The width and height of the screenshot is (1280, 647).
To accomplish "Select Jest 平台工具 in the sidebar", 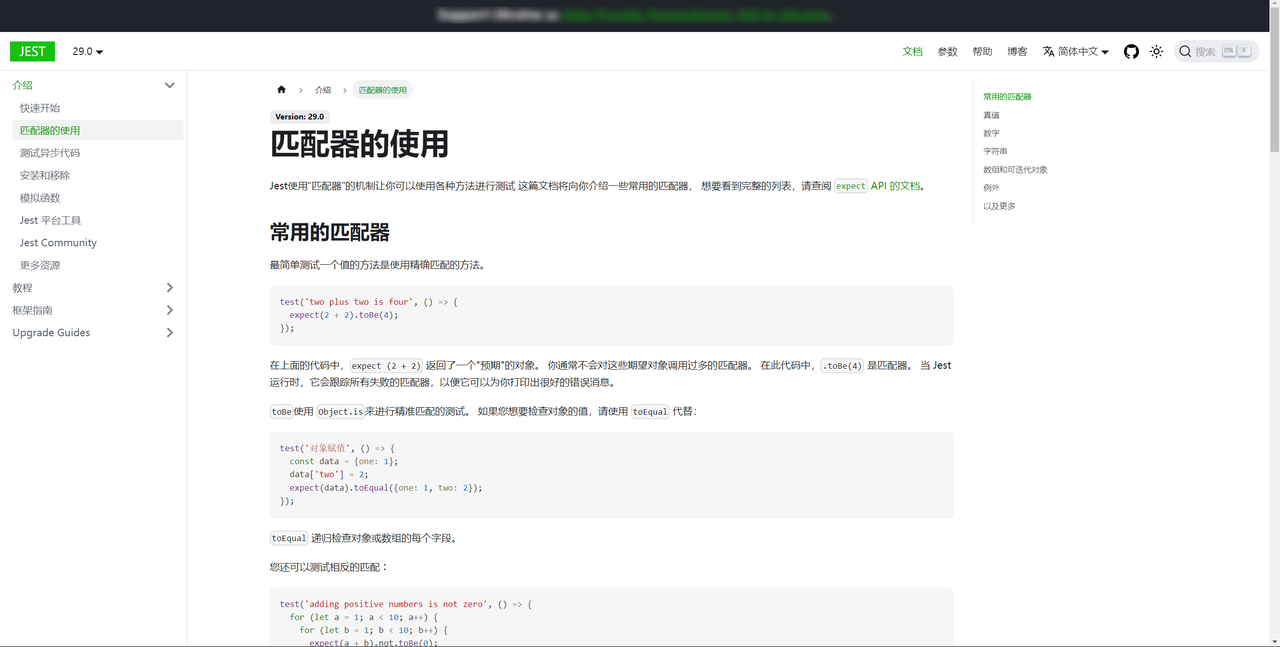I will tap(97, 220).
